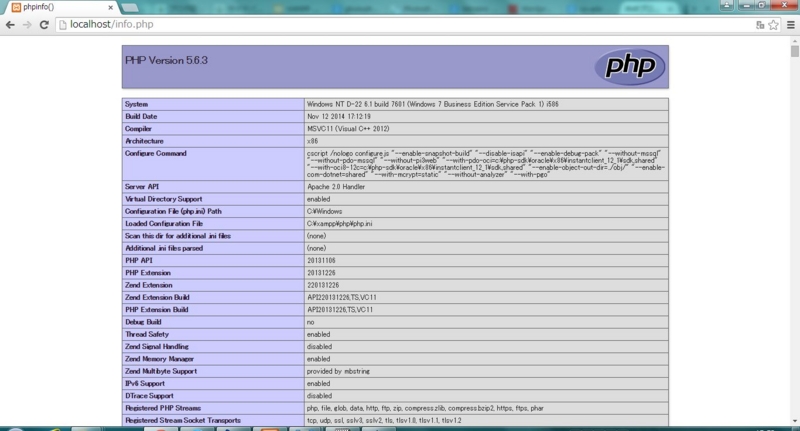Click the PHP logo in the header
The image size is (800, 431).
coord(630,67)
